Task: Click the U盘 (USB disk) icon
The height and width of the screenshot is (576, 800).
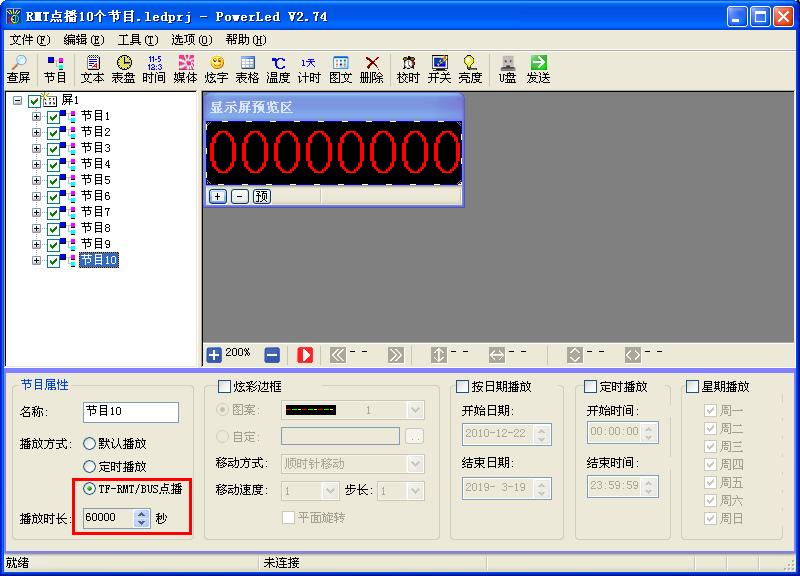Action: [508, 69]
